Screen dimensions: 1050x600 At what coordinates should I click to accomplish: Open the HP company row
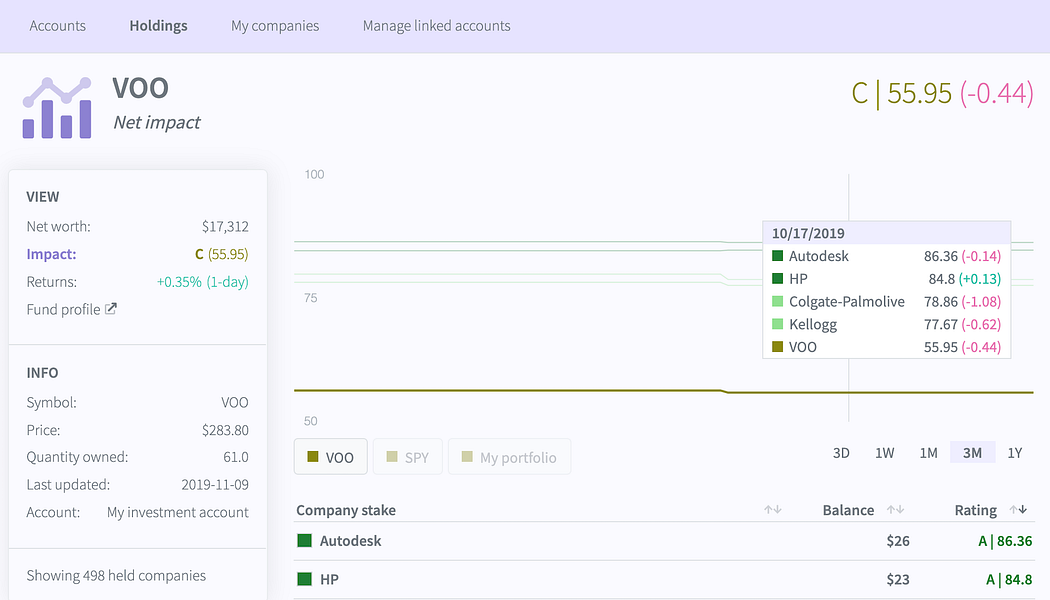(x=664, y=579)
